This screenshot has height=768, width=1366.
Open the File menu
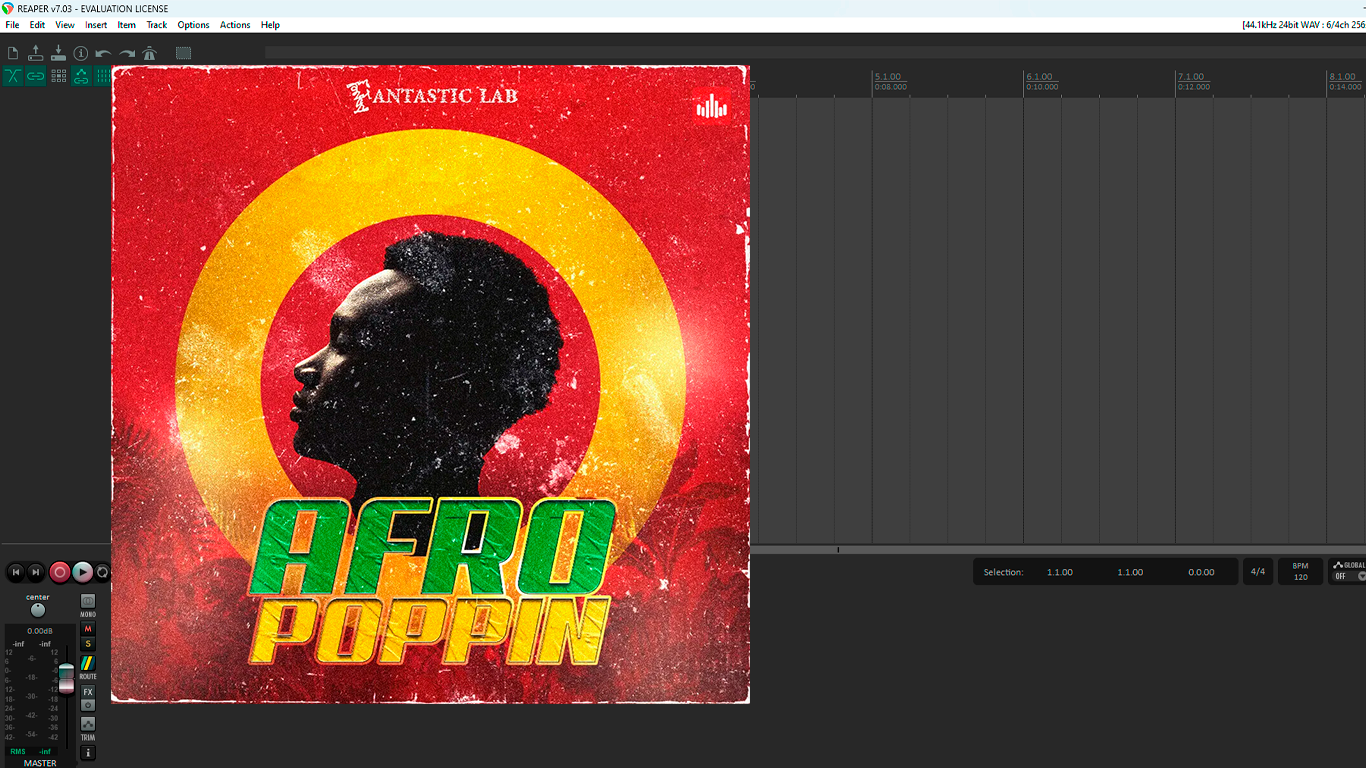pyautogui.click(x=12, y=25)
